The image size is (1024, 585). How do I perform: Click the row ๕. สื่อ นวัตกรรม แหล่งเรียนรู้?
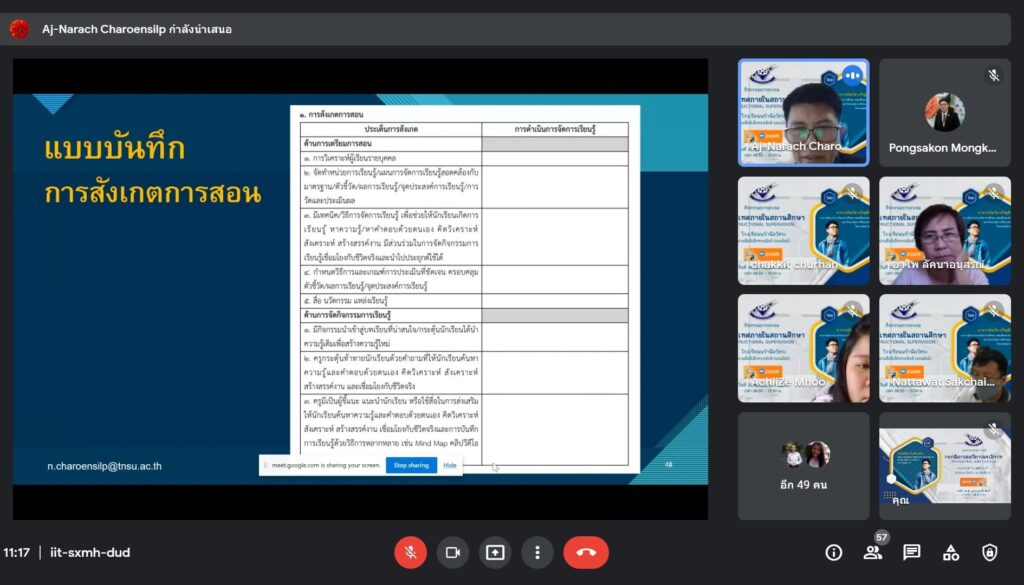464,301
